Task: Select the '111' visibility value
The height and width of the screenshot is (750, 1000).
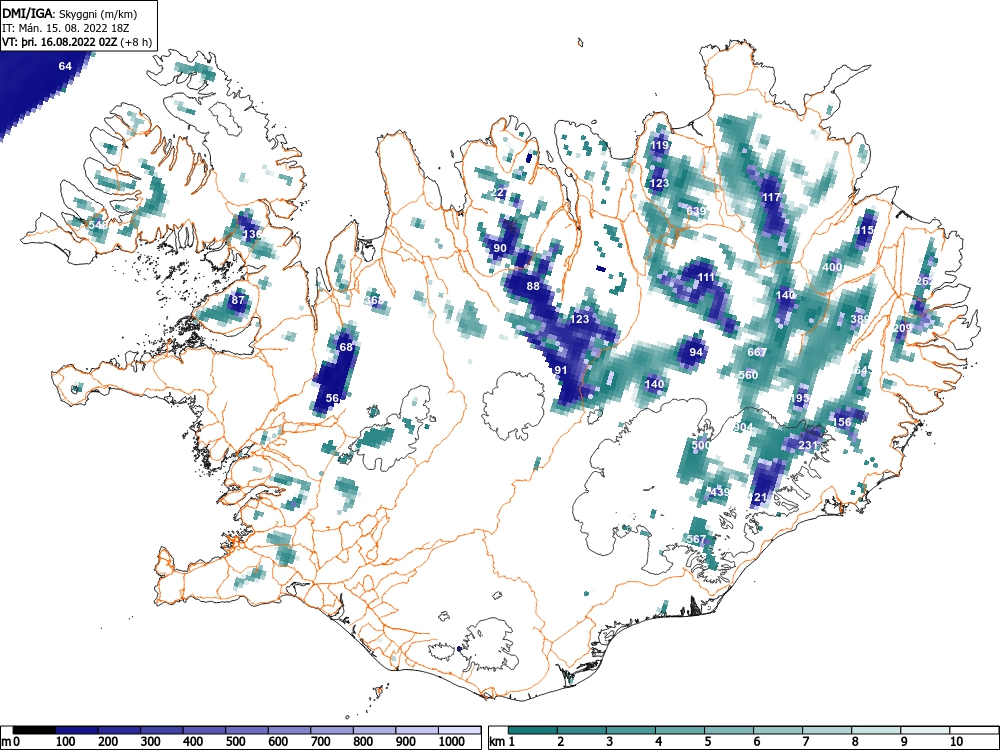Action: point(707,277)
